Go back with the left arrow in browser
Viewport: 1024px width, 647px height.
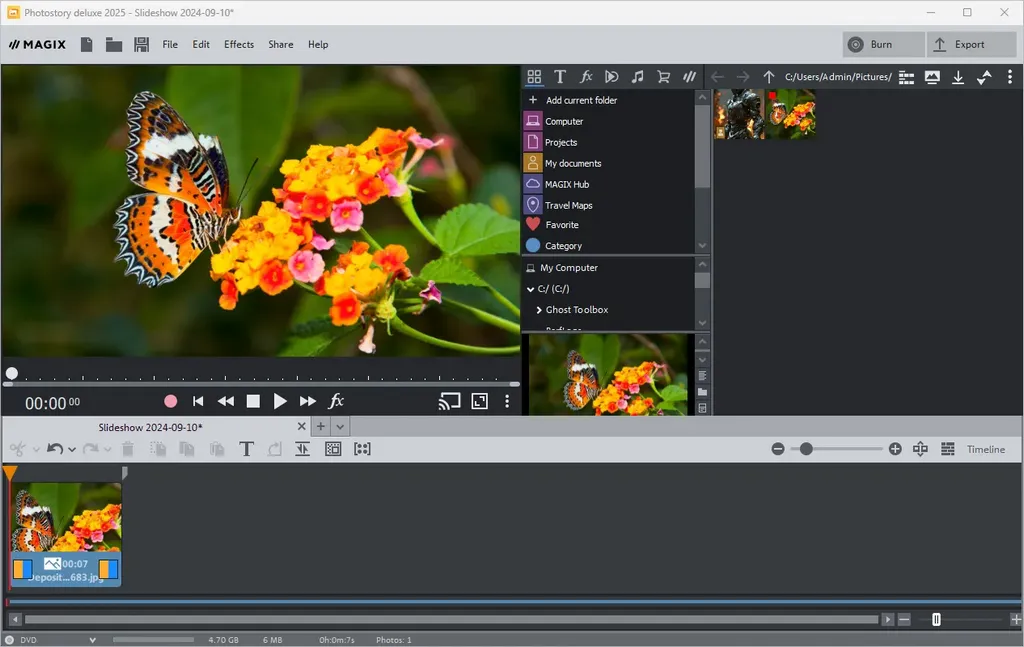[718, 77]
